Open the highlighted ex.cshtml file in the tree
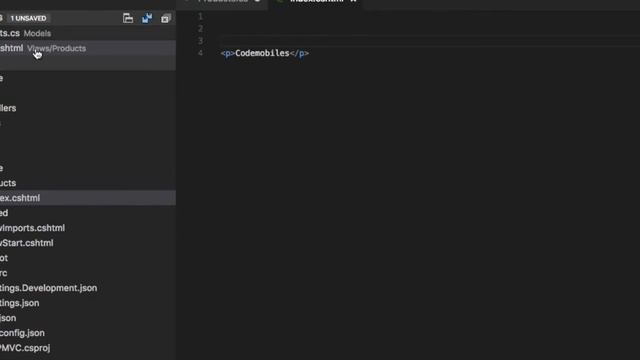Image resolution: width=640 pixels, height=360 pixels. [88, 198]
